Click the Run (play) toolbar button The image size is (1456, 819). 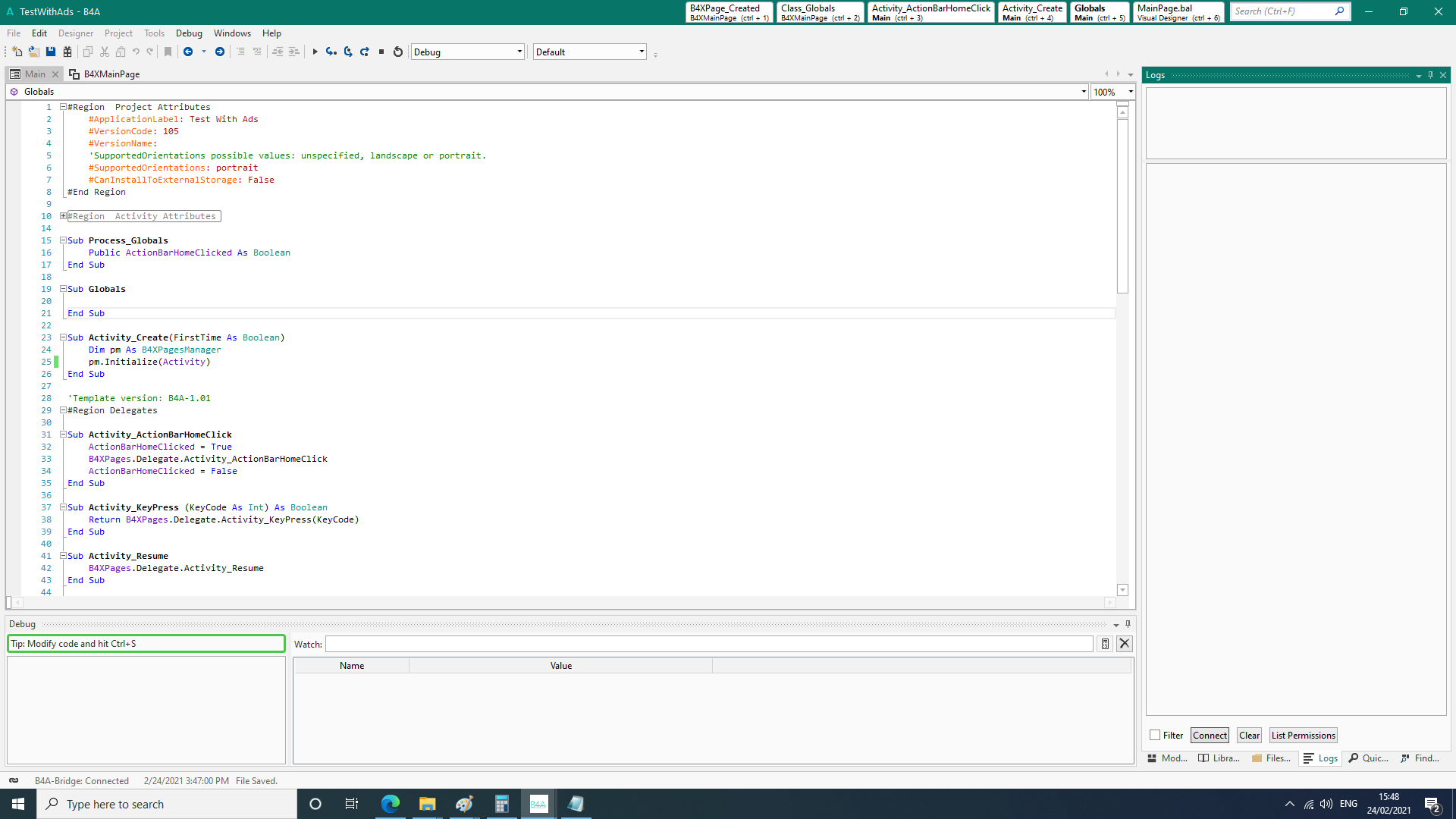click(315, 52)
